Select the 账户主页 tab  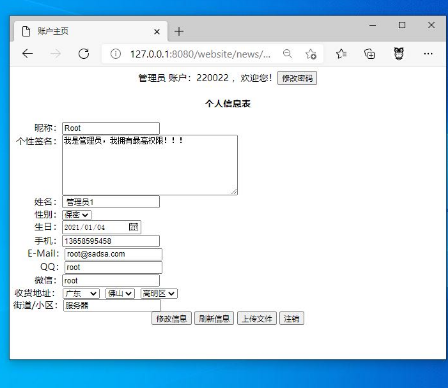[90, 31]
